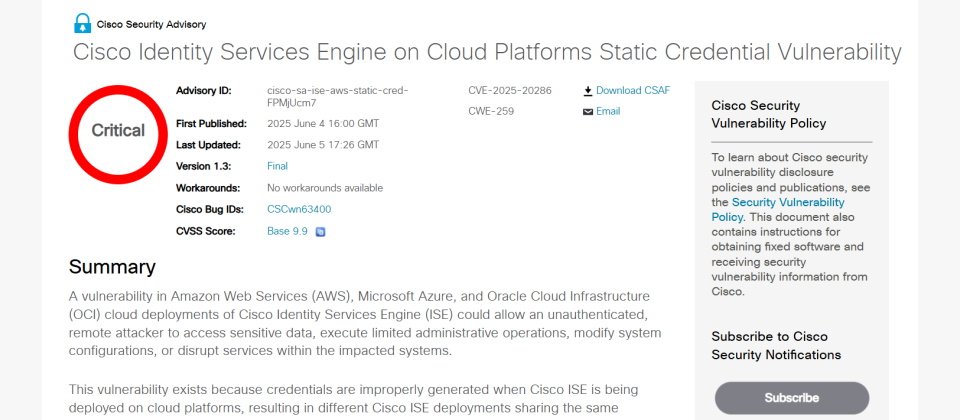Click the advisory page title

click(x=487, y=52)
